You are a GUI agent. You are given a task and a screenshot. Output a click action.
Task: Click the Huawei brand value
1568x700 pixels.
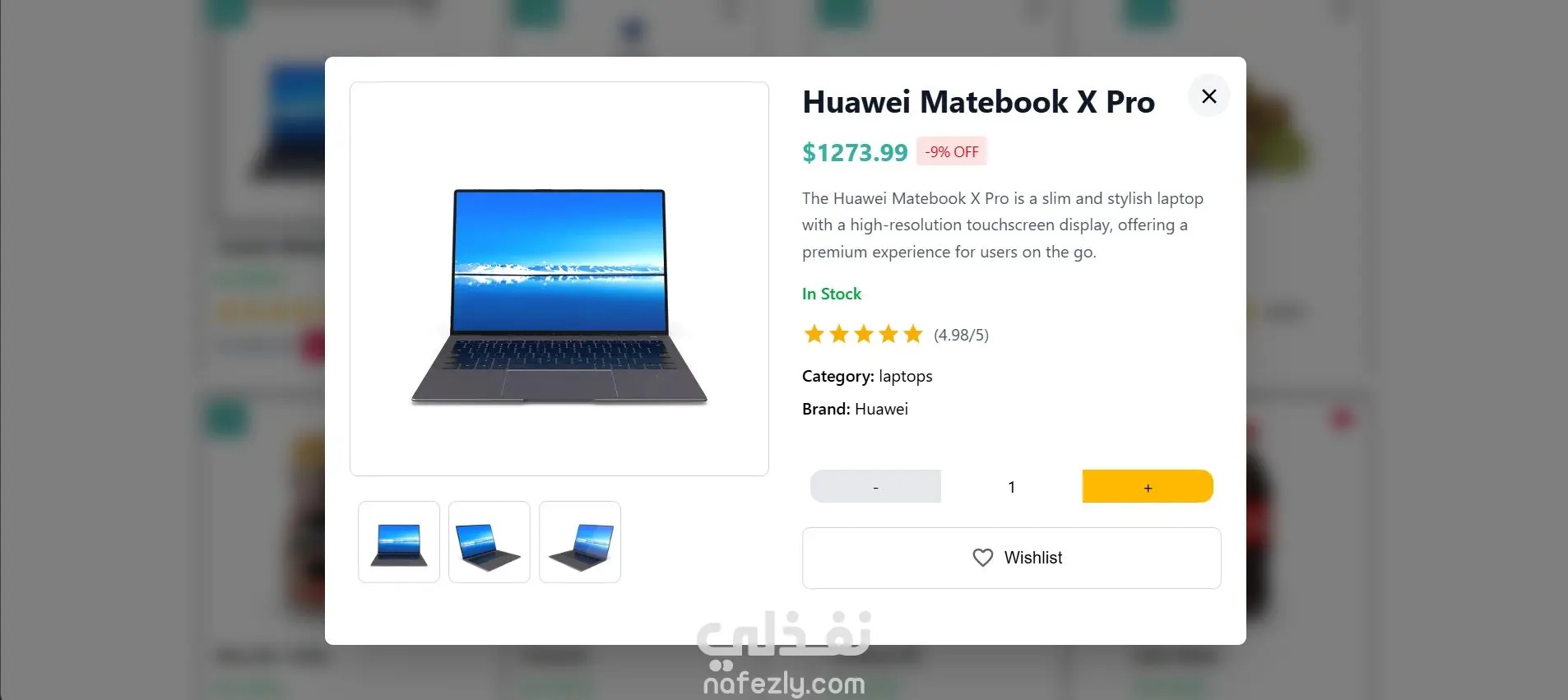(x=881, y=409)
